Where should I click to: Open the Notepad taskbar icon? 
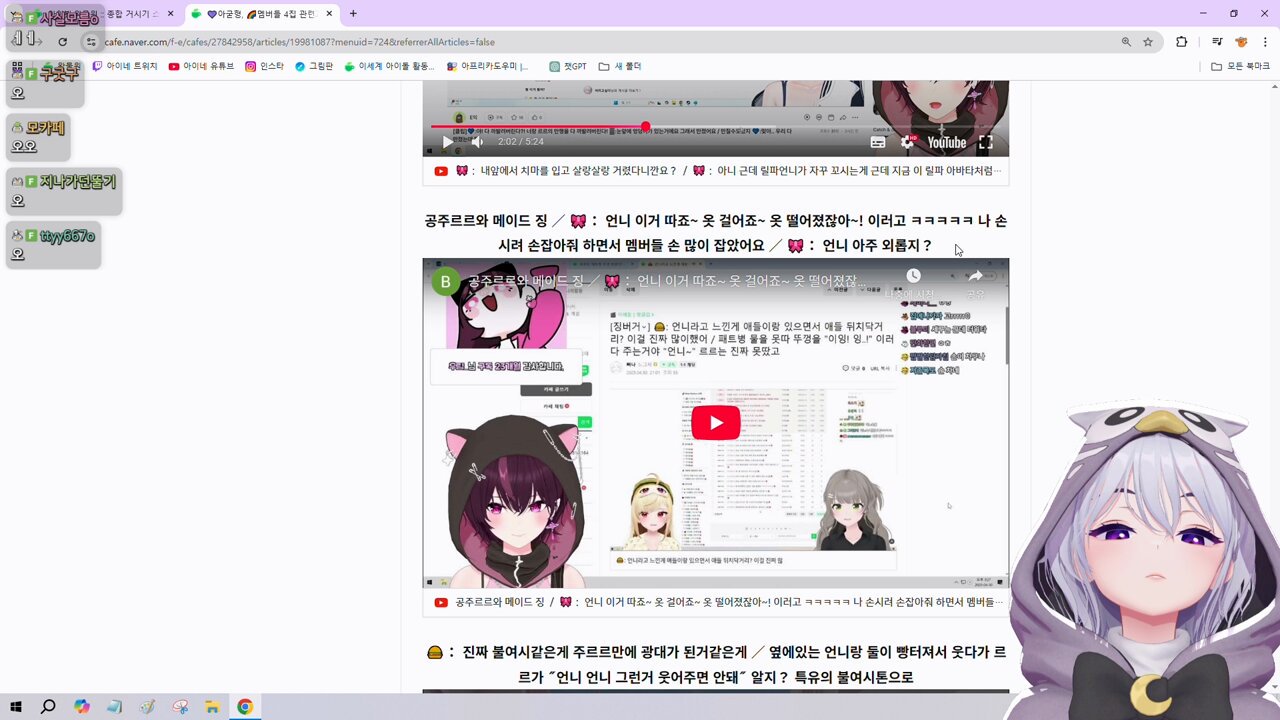coord(114,706)
